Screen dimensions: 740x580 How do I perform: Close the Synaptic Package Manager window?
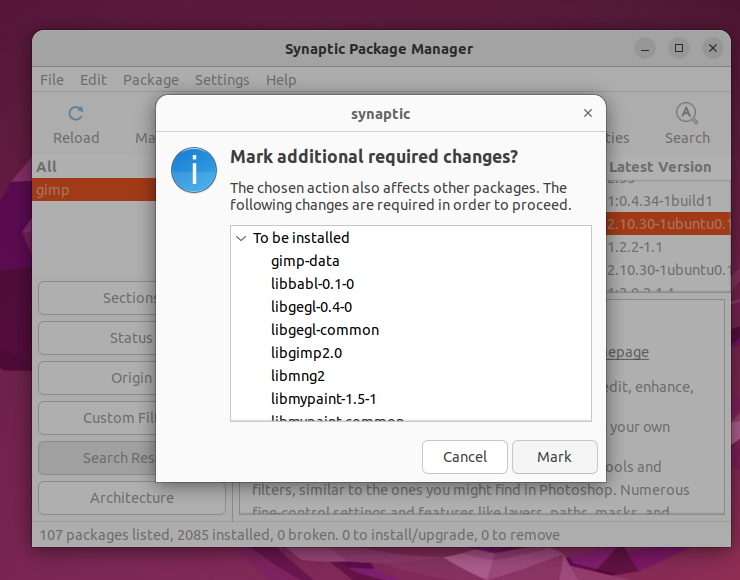pos(713,49)
